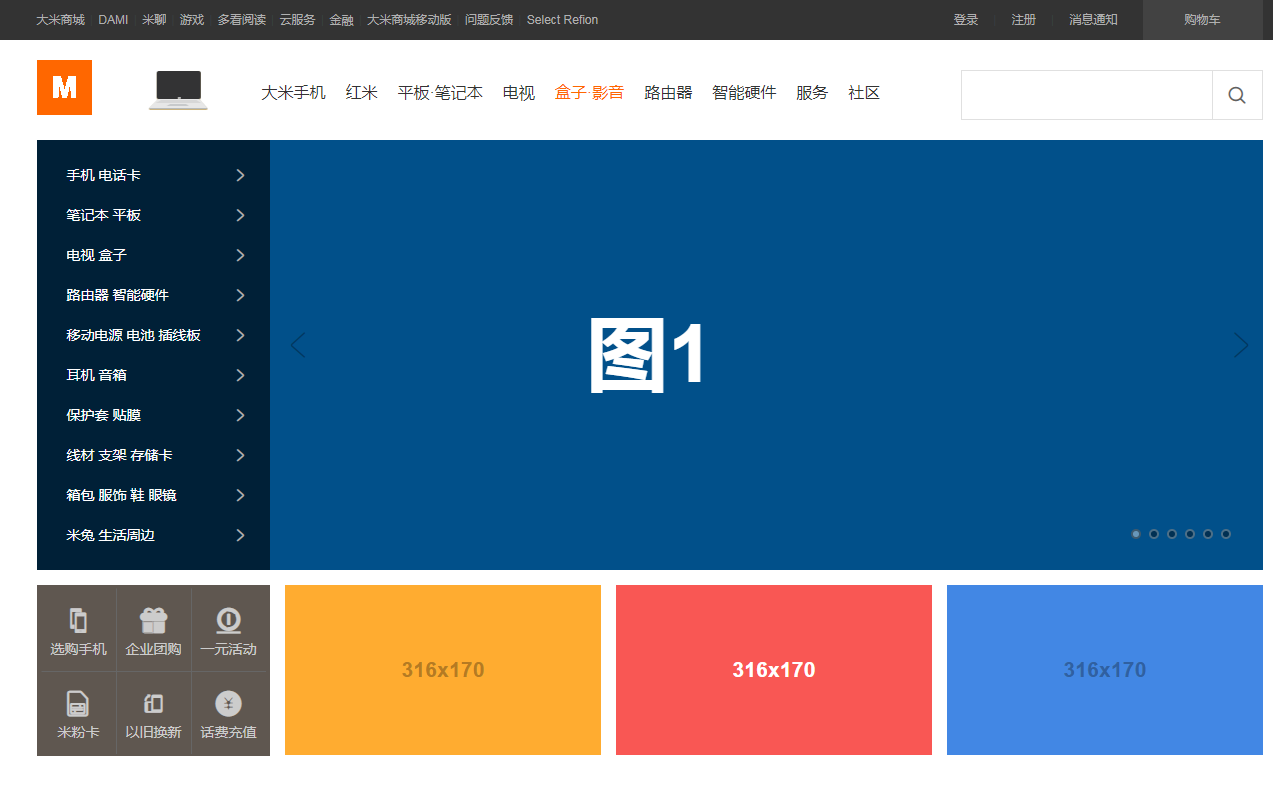This screenshot has height=789, width=1273.
Task: Open the 选购手机 phone icon shortcut
Action: click(78, 621)
